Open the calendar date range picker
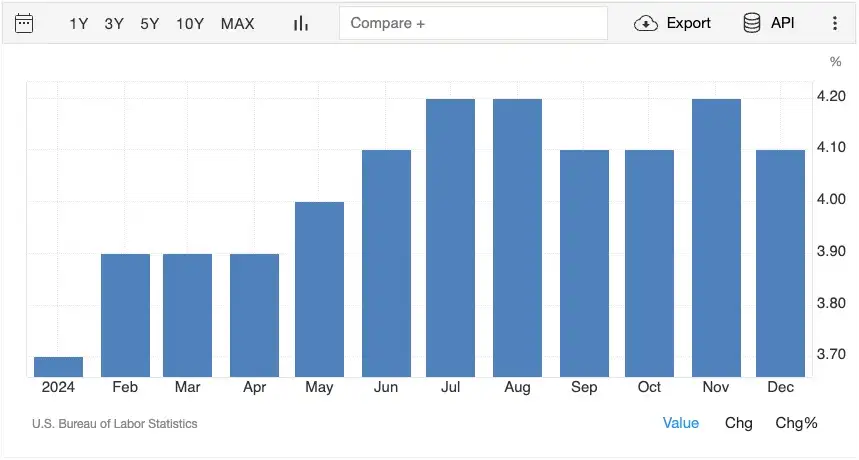This screenshot has width=859, height=460. 24,23
